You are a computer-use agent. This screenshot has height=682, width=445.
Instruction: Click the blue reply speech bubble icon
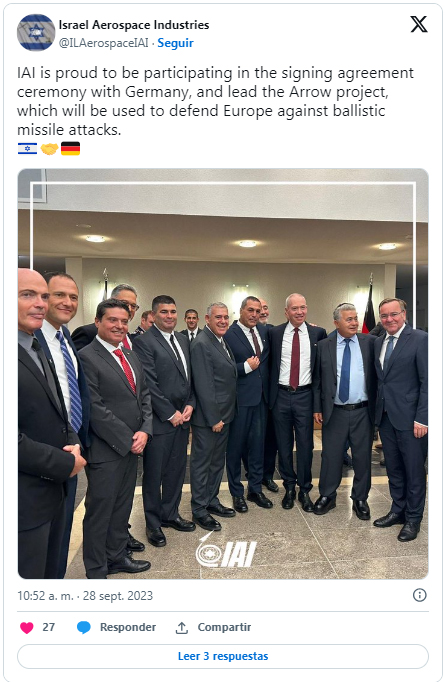84,628
